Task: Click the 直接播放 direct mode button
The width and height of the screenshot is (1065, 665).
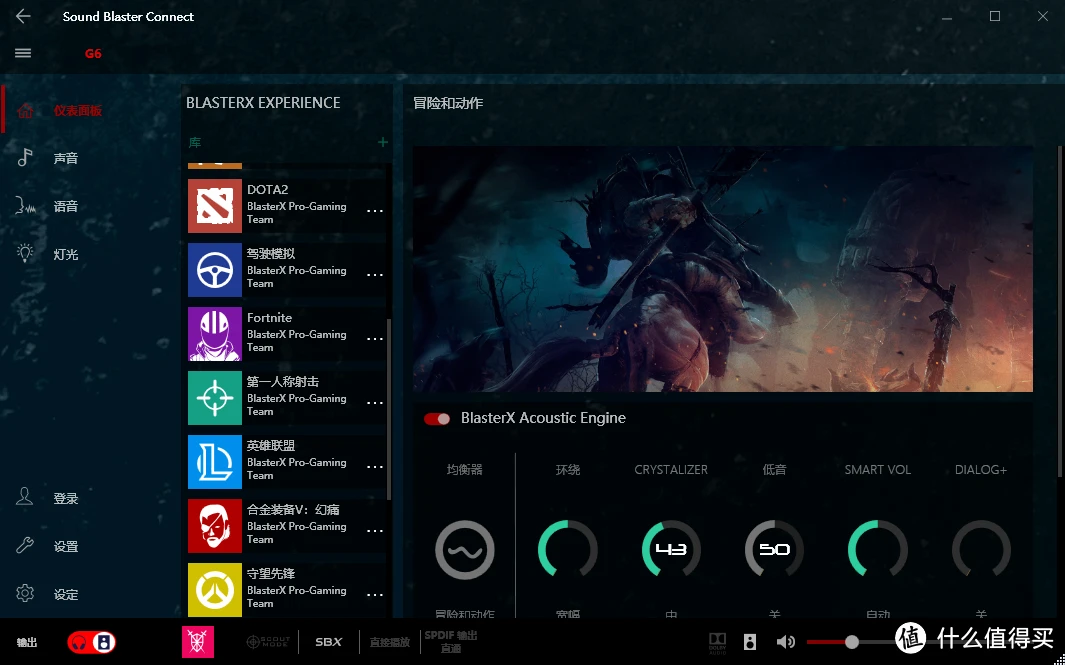Action: point(390,642)
